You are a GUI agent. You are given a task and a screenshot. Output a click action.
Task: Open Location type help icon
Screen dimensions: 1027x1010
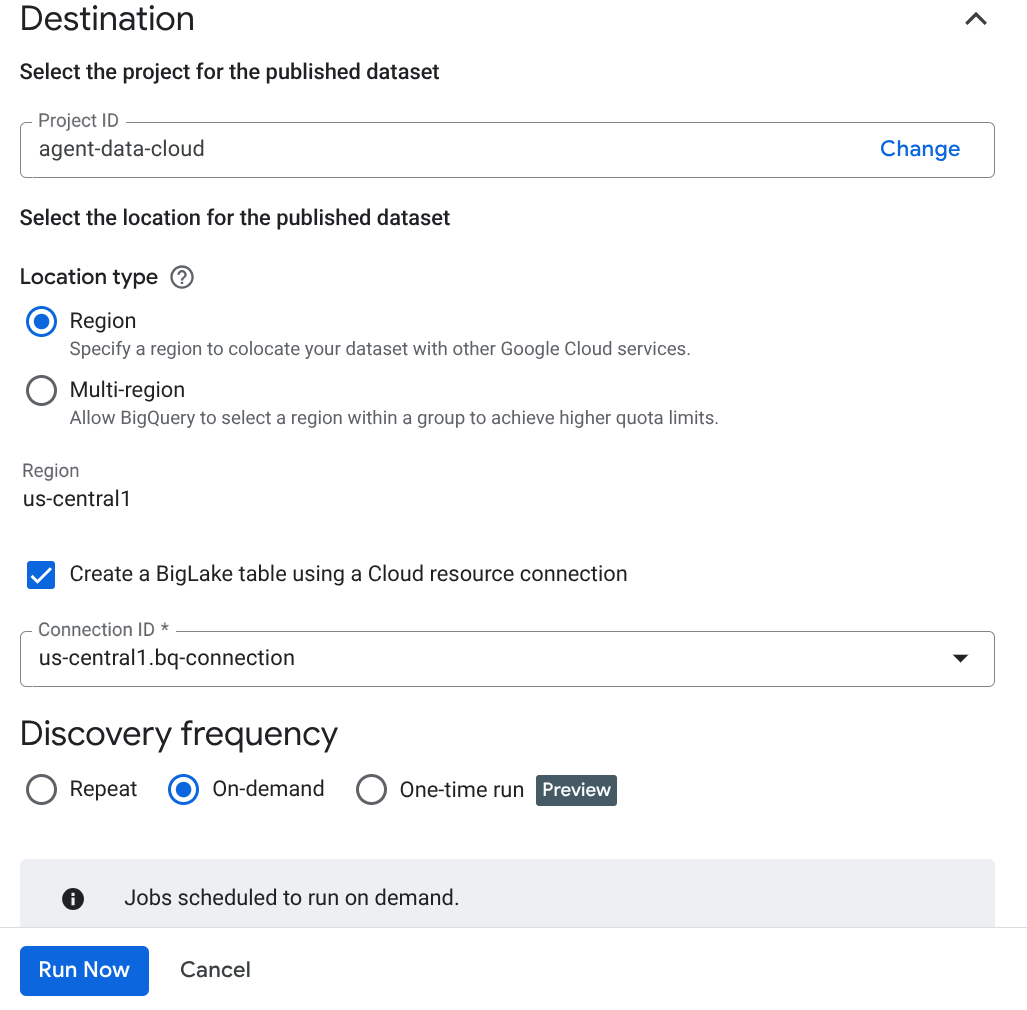182,277
